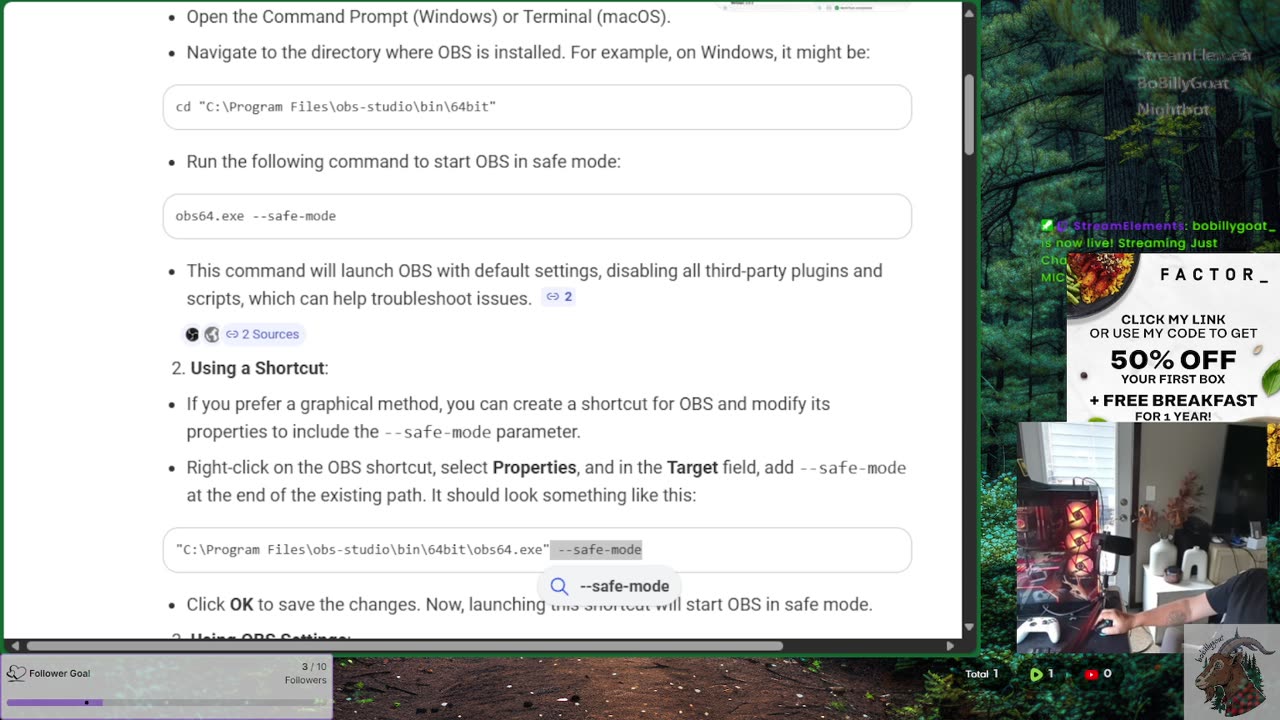Click the vertical scrollbar down arrow
Image resolution: width=1280 pixels, height=720 pixels.
969,627
